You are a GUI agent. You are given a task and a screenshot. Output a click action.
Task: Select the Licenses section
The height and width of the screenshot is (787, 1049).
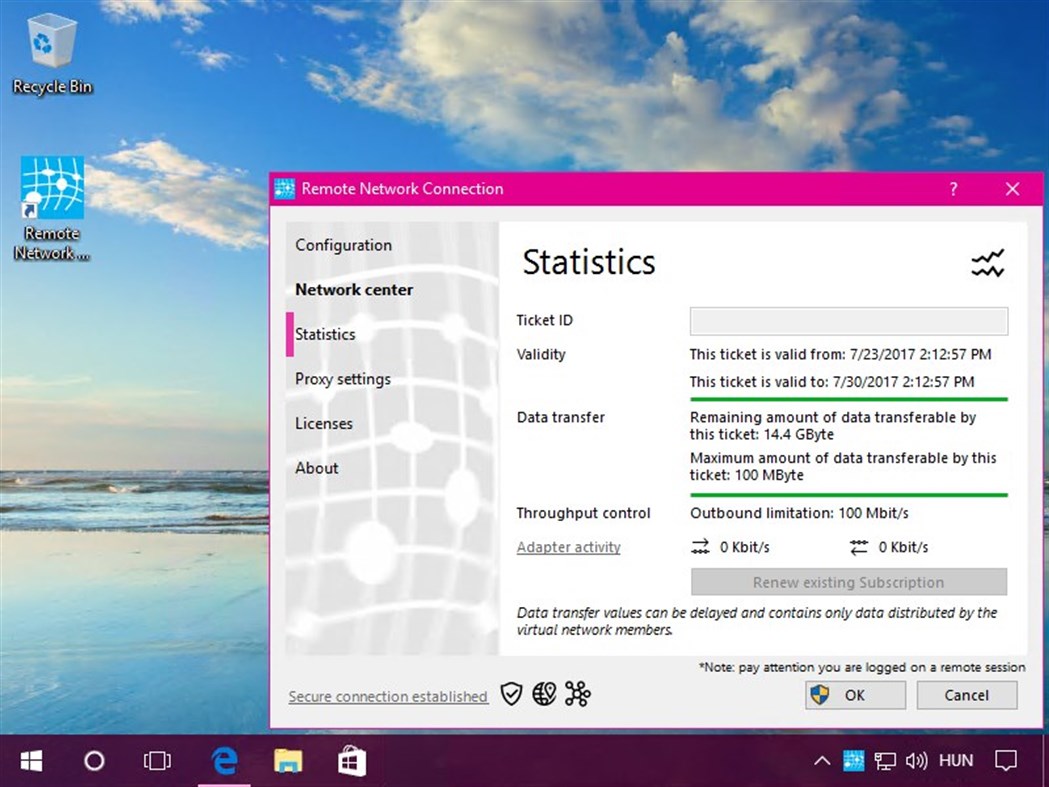[x=323, y=423]
